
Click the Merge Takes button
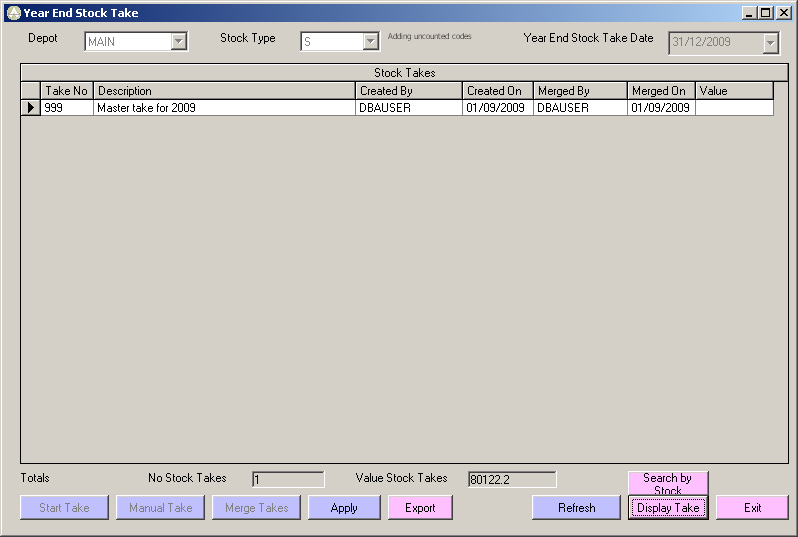256,507
